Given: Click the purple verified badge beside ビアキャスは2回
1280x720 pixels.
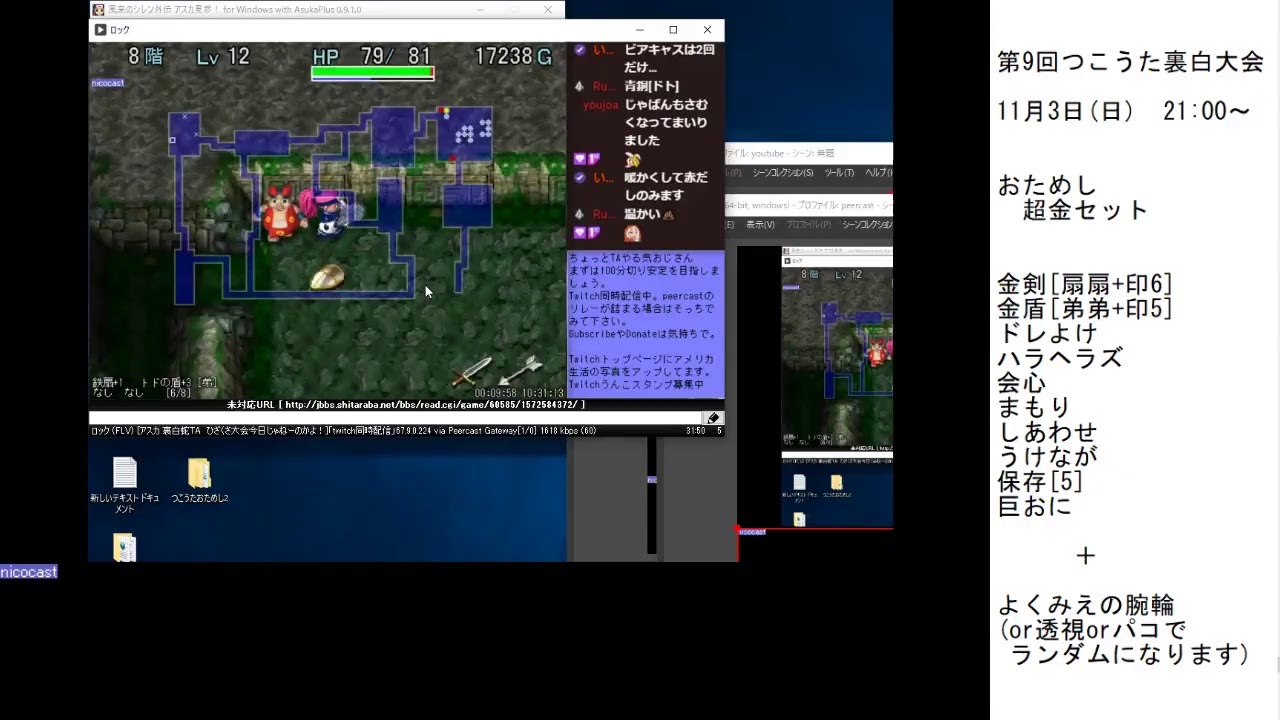Looking at the screenshot, I should click(580, 49).
